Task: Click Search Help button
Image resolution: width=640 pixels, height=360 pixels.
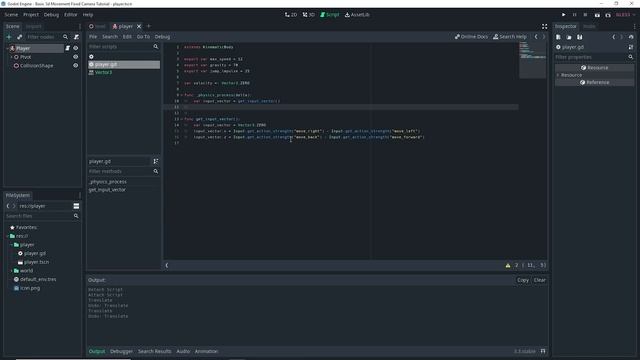Action: coord(510,37)
